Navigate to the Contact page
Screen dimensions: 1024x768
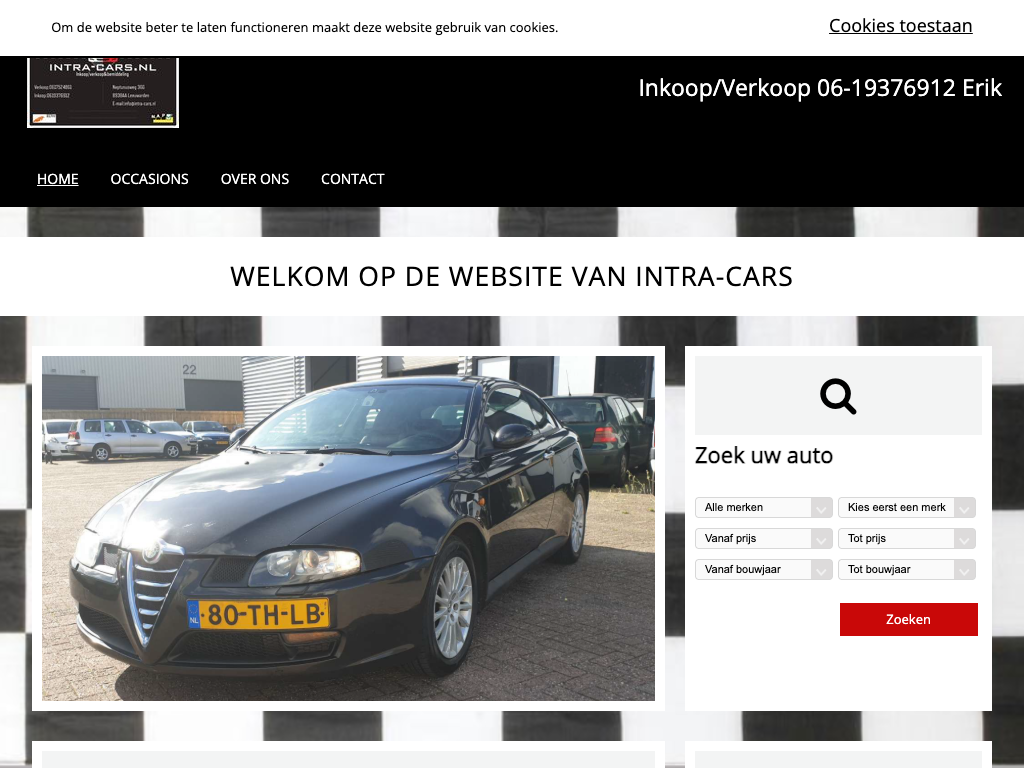click(x=353, y=179)
